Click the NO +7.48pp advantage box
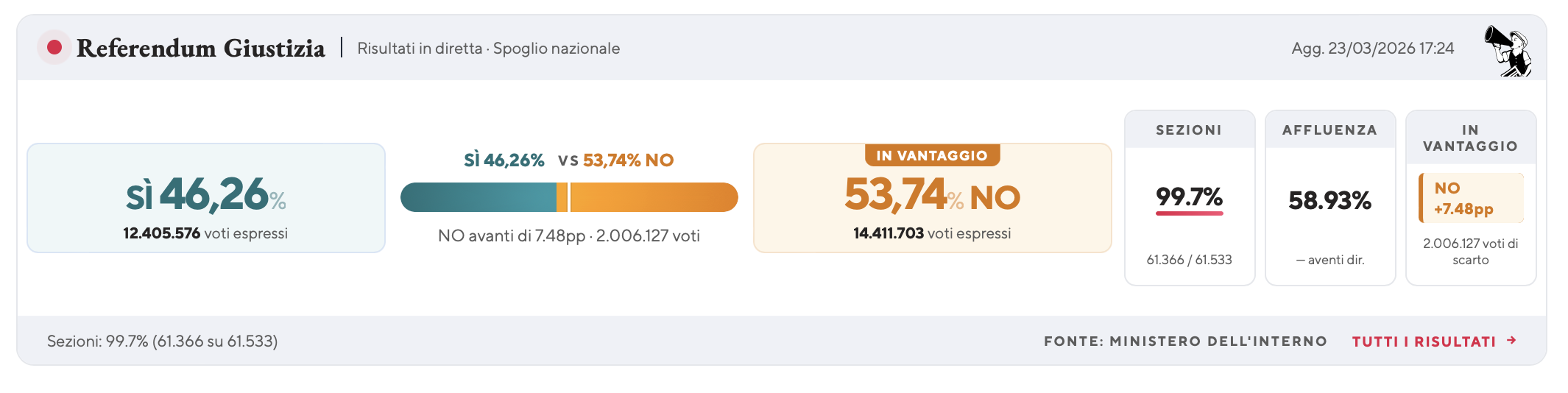Image resolution: width=1568 pixels, height=393 pixels. tap(1471, 199)
